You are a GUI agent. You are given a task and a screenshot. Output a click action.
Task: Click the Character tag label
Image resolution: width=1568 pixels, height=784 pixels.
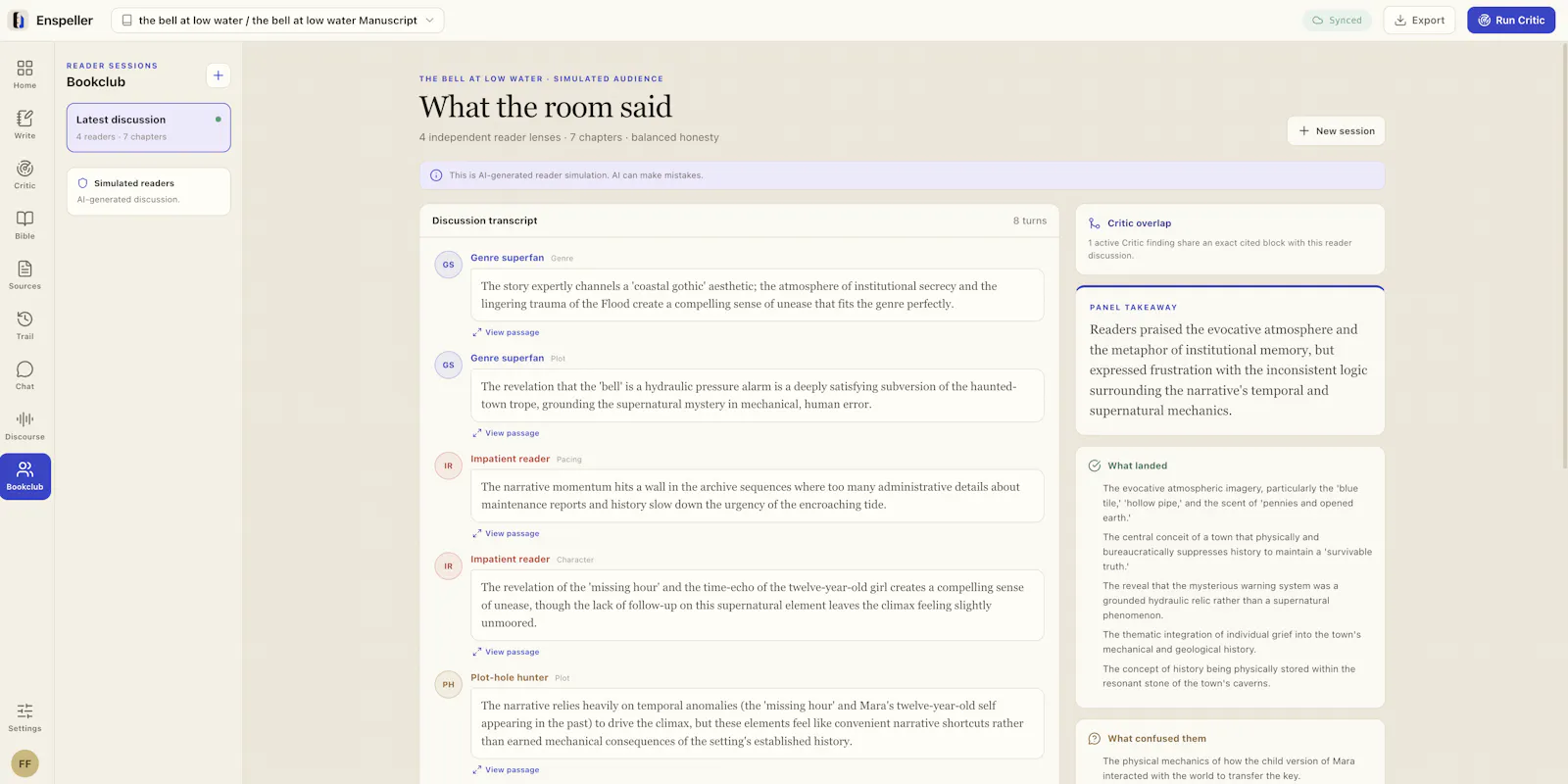tap(575, 560)
